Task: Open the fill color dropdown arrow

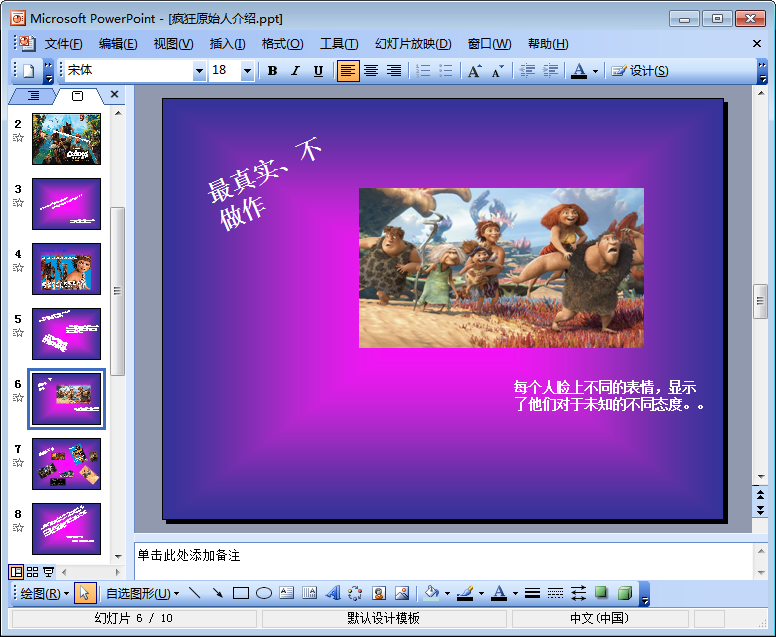Action: coord(447,593)
